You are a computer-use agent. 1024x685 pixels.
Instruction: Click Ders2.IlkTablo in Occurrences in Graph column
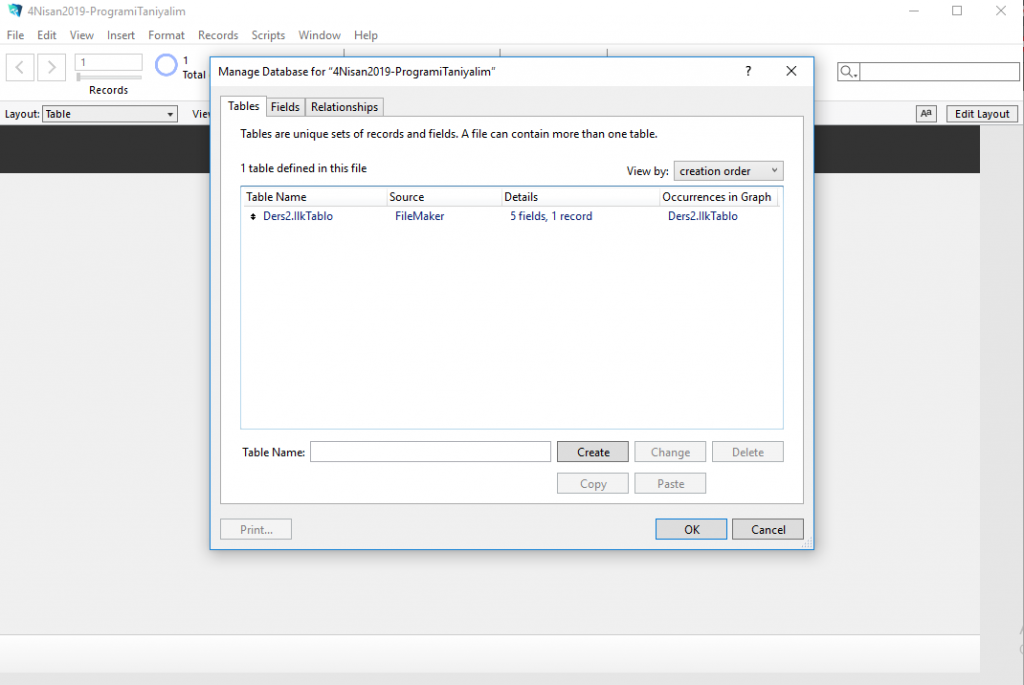(x=703, y=216)
